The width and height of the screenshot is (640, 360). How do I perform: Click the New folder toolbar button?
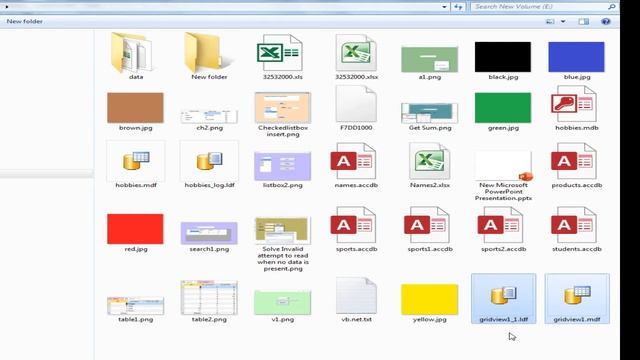24,21
